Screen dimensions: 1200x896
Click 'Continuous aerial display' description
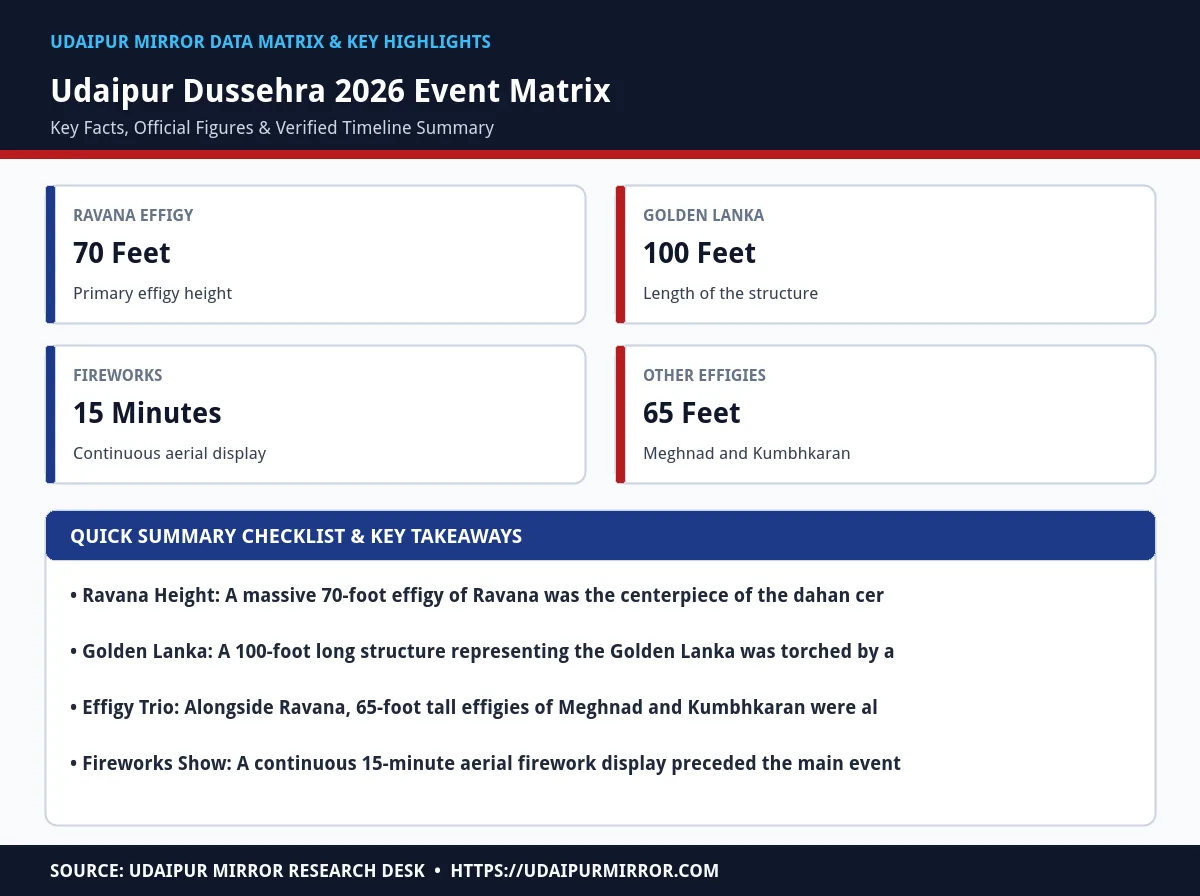coord(169,453)
